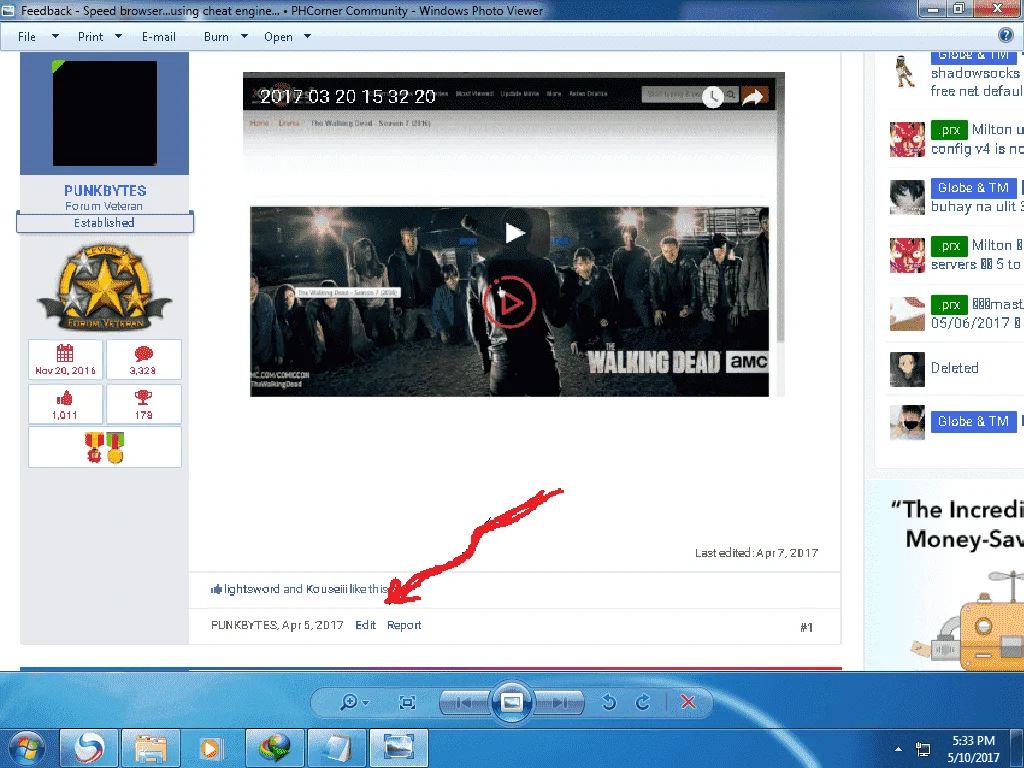Click the watch later clock icon
Screen dimensions: 1024x768
(x=712, y=97)
